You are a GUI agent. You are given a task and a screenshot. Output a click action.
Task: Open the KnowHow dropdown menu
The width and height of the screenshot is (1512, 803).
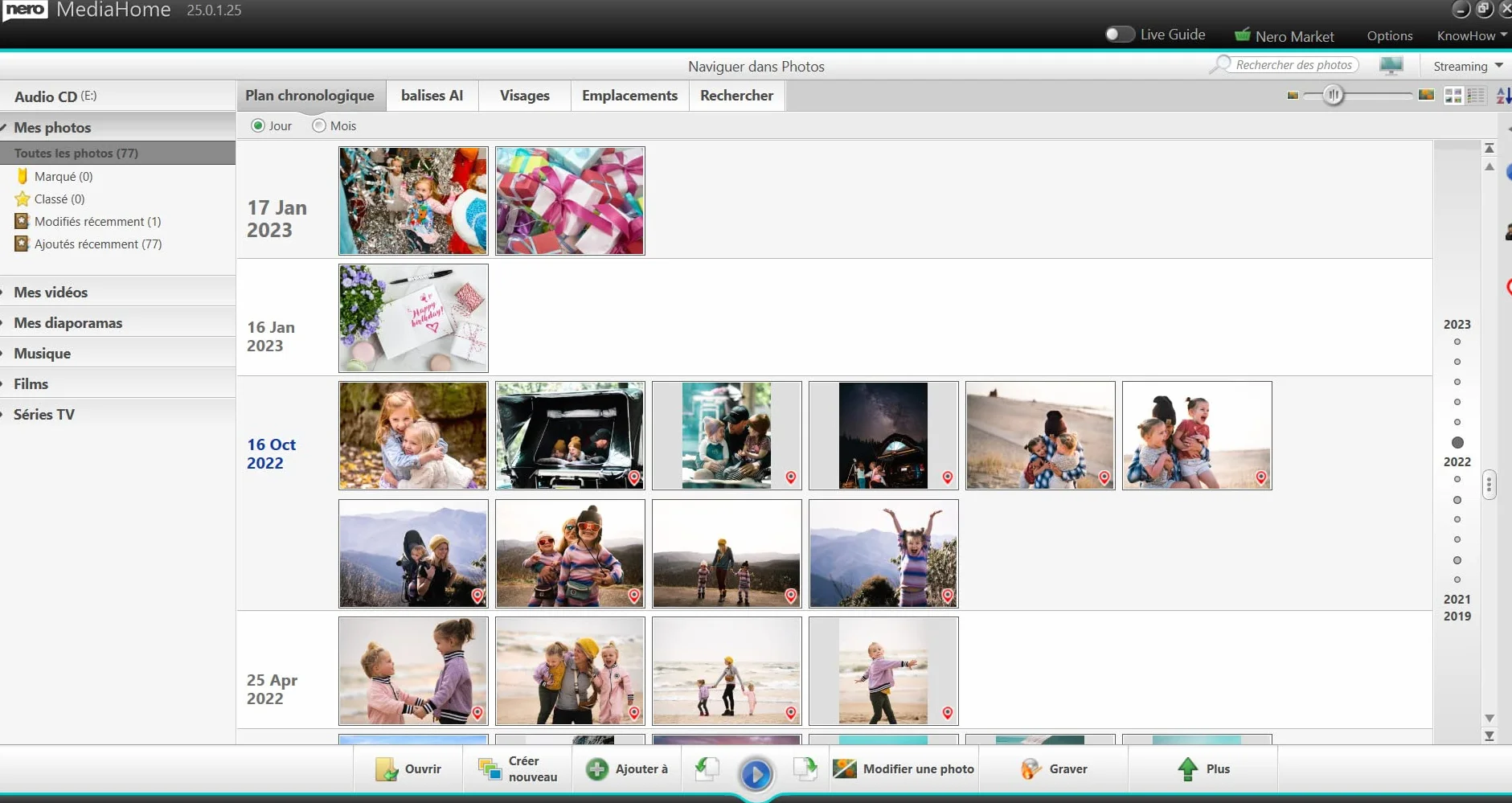point(1472,35)
